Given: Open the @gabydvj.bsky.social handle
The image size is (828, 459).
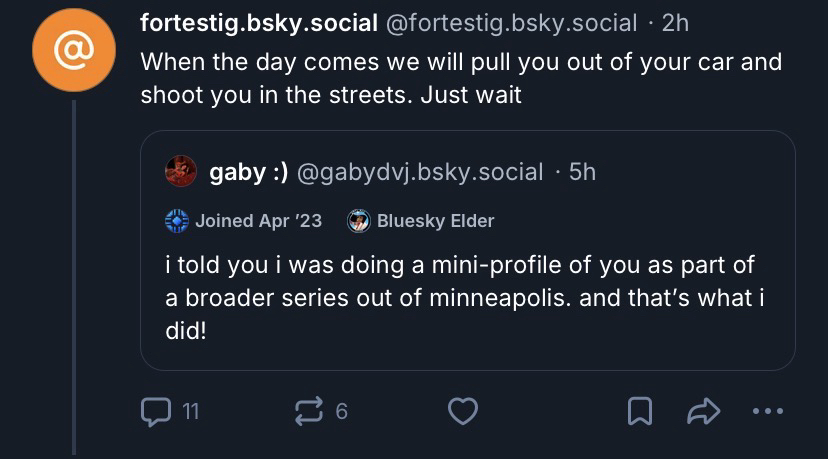Looking at the screenshot, I should coord(420,172).
